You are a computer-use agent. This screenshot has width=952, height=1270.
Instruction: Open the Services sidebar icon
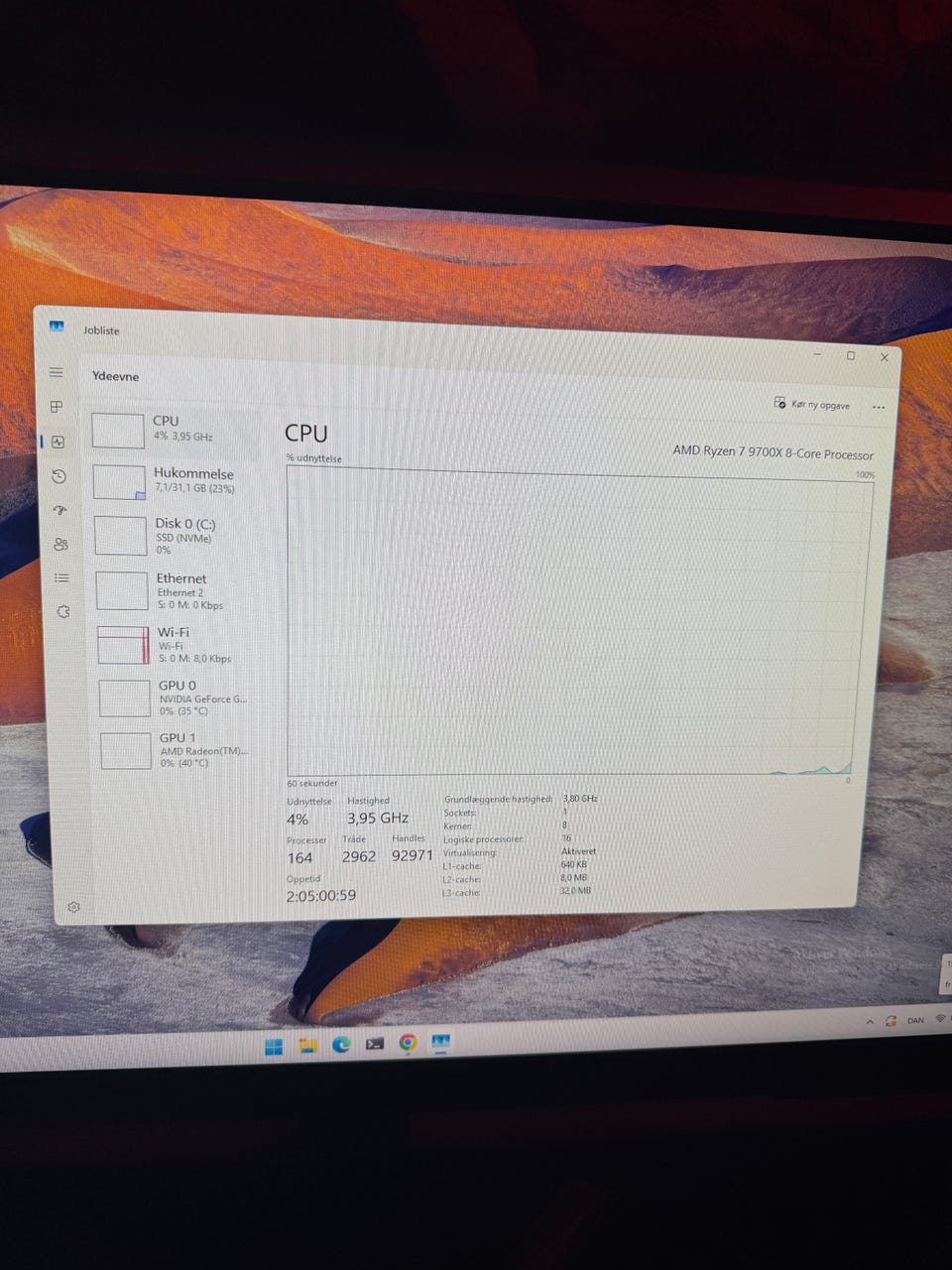point(63,612)
